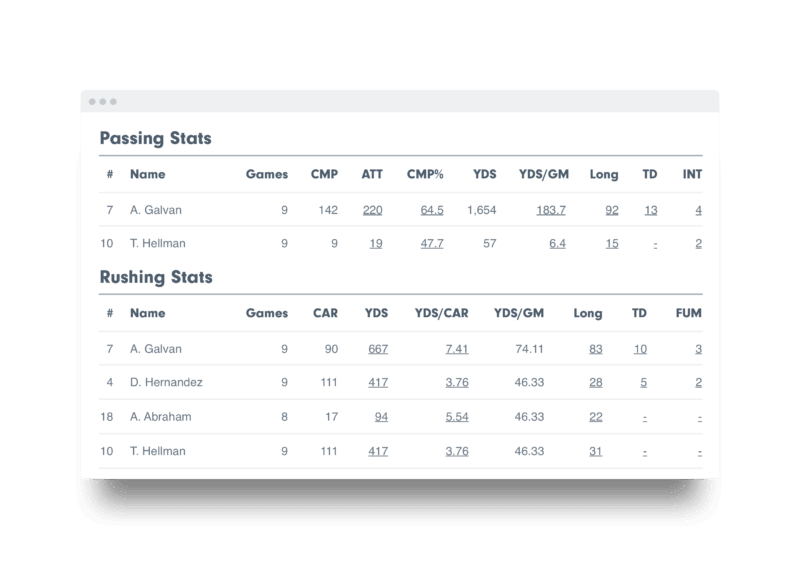Click the 7.41 yards per carry link
The height and width of the screenshot is (569, 800).
pos(457,349)
